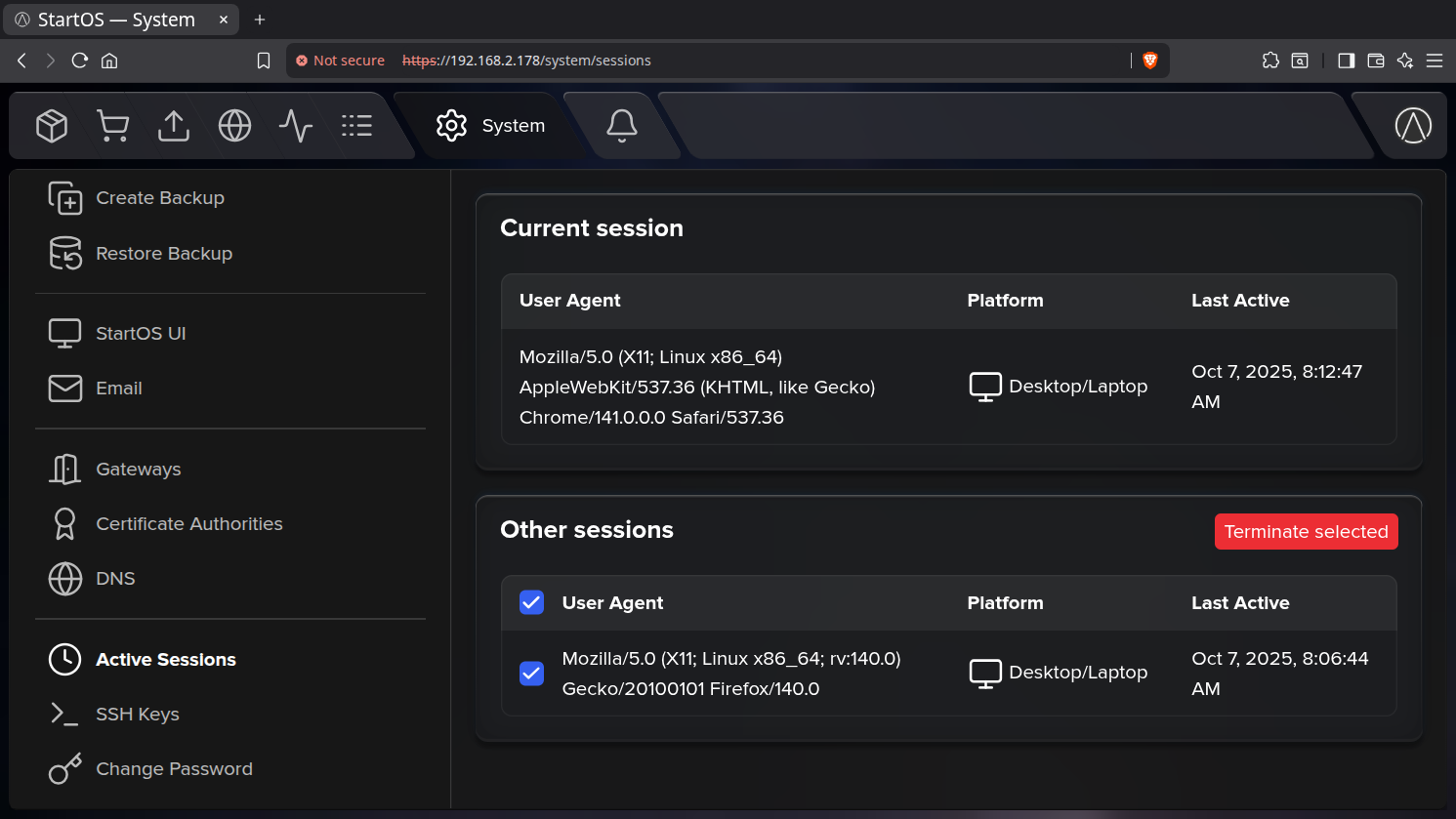This screenshot has width=1456, height=819.
Task: Click the browser address bar URL
Action: pos(526,61)
